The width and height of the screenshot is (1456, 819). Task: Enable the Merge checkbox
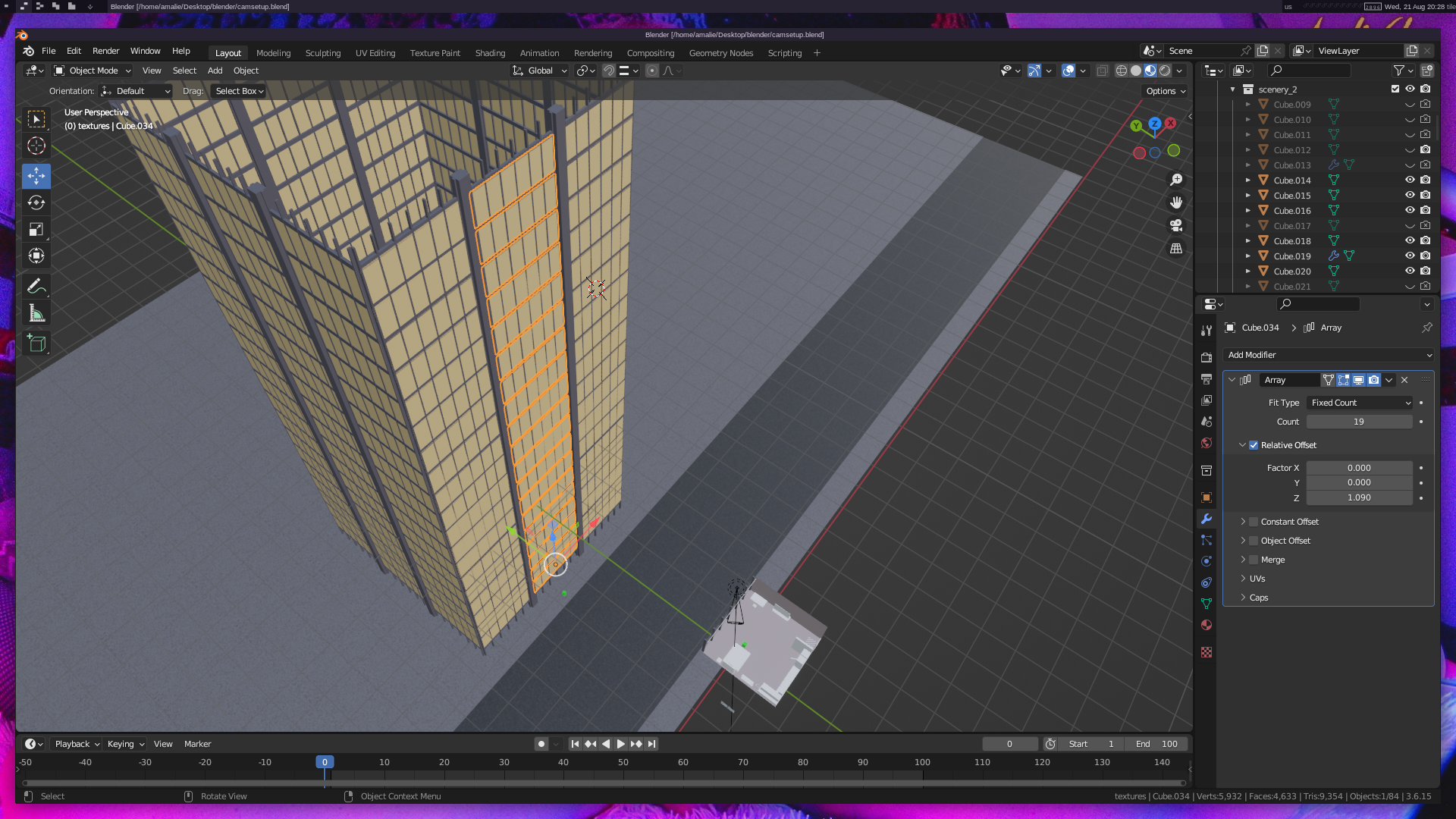pos(1254,560)
